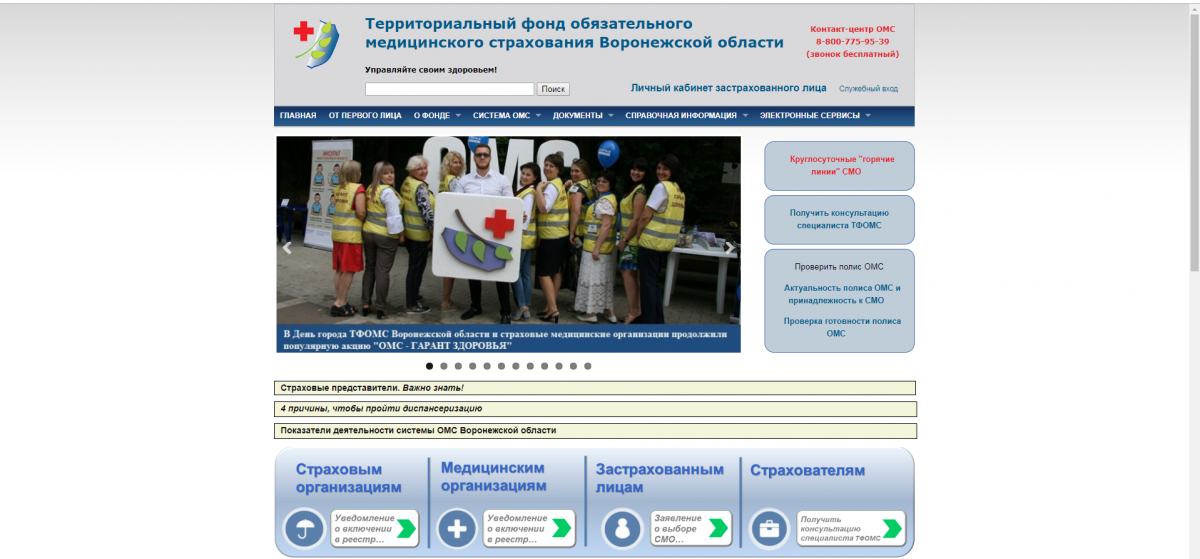Open Личный кабинет застрахованного лица link

click(x=728, y=88)
